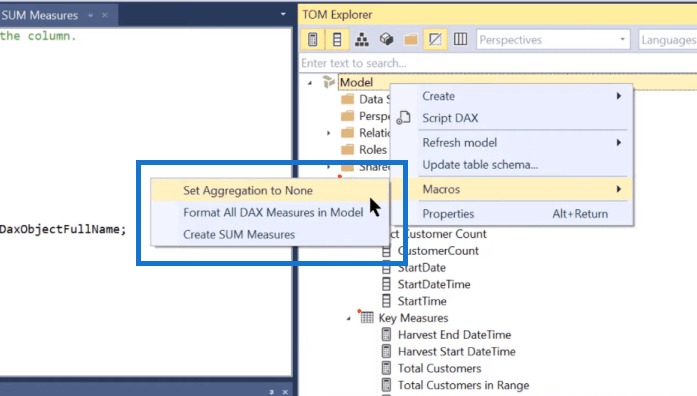Select the Relationships folder icon
This screenshot has width=697, height=396.
pos(348,132)
